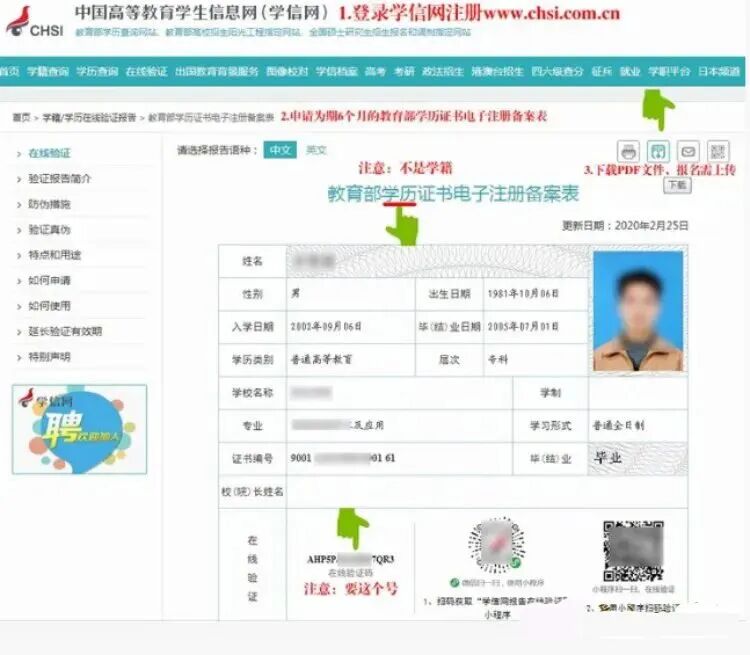The height and width of the screenshot is (655, 750).
Task: Click the 更新日期：2020年2月25日 text
Action: (x=625, y=225)
